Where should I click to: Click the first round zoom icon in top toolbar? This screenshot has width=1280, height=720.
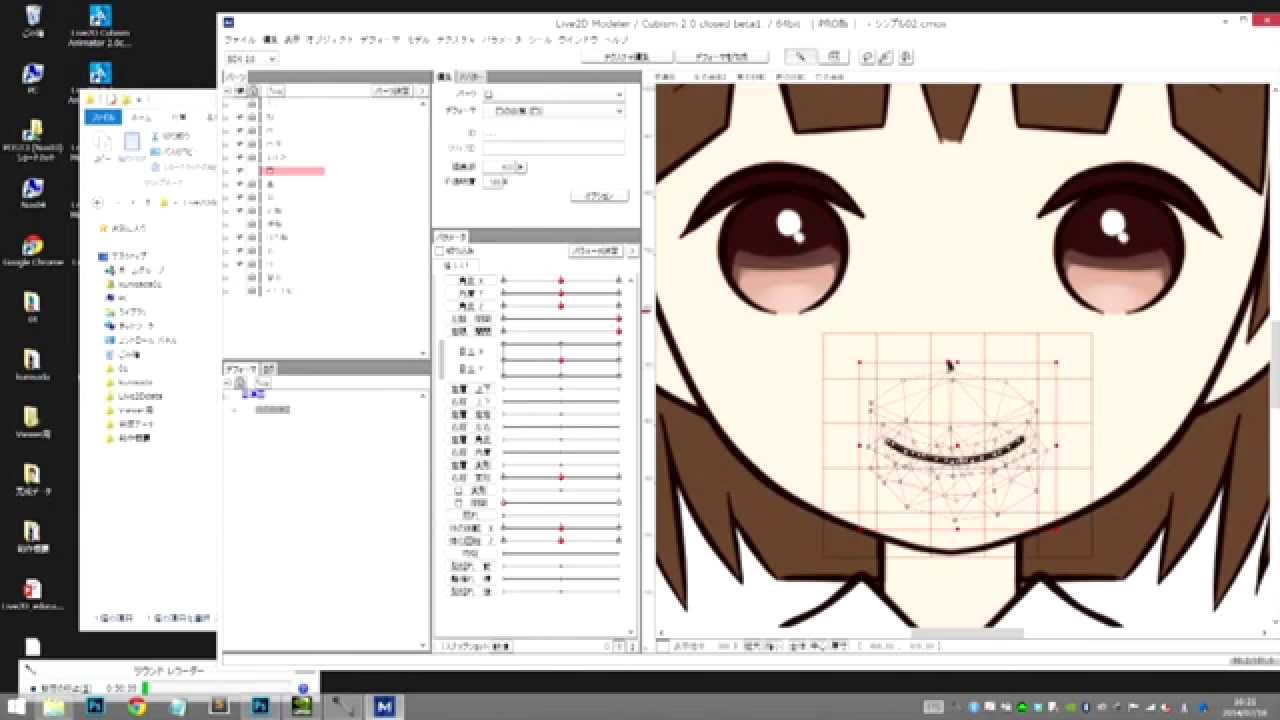pos(868,57)
